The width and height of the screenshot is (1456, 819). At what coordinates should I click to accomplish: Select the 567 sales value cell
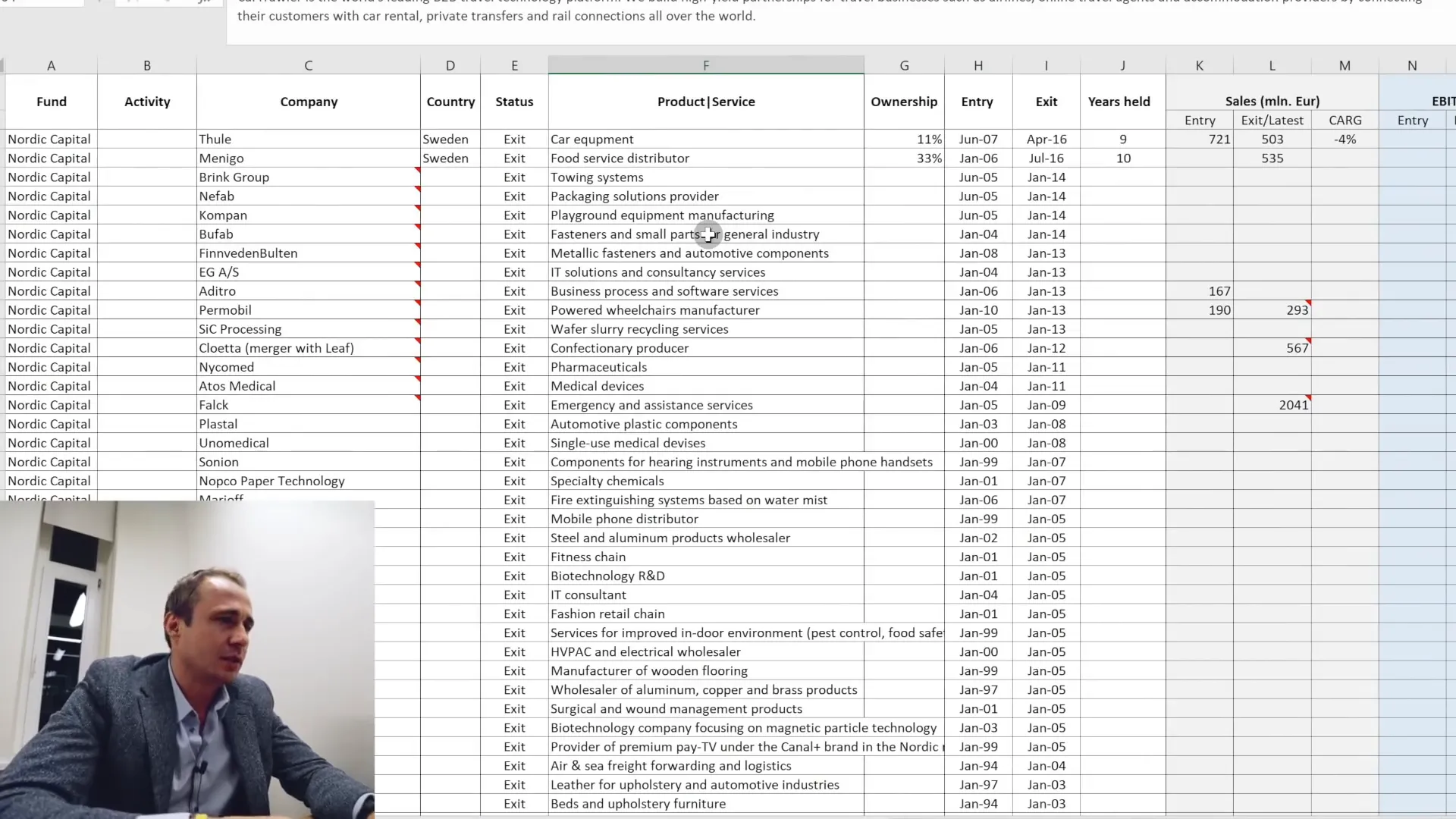point(1272,348)
